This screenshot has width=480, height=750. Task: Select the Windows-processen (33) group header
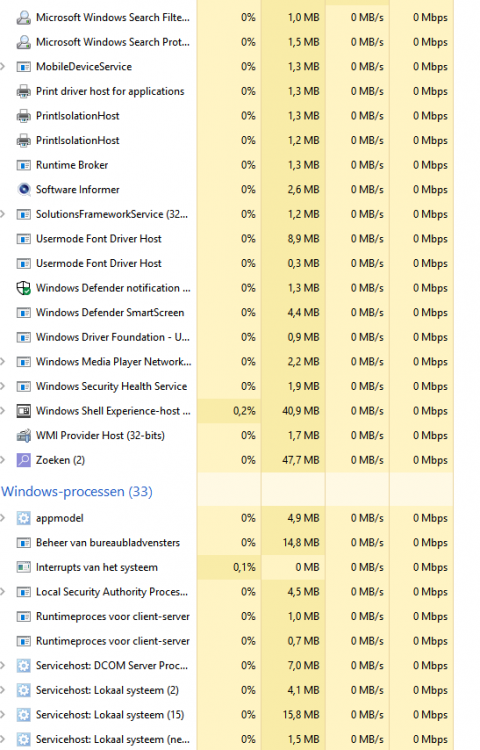(x=77, y=491)
